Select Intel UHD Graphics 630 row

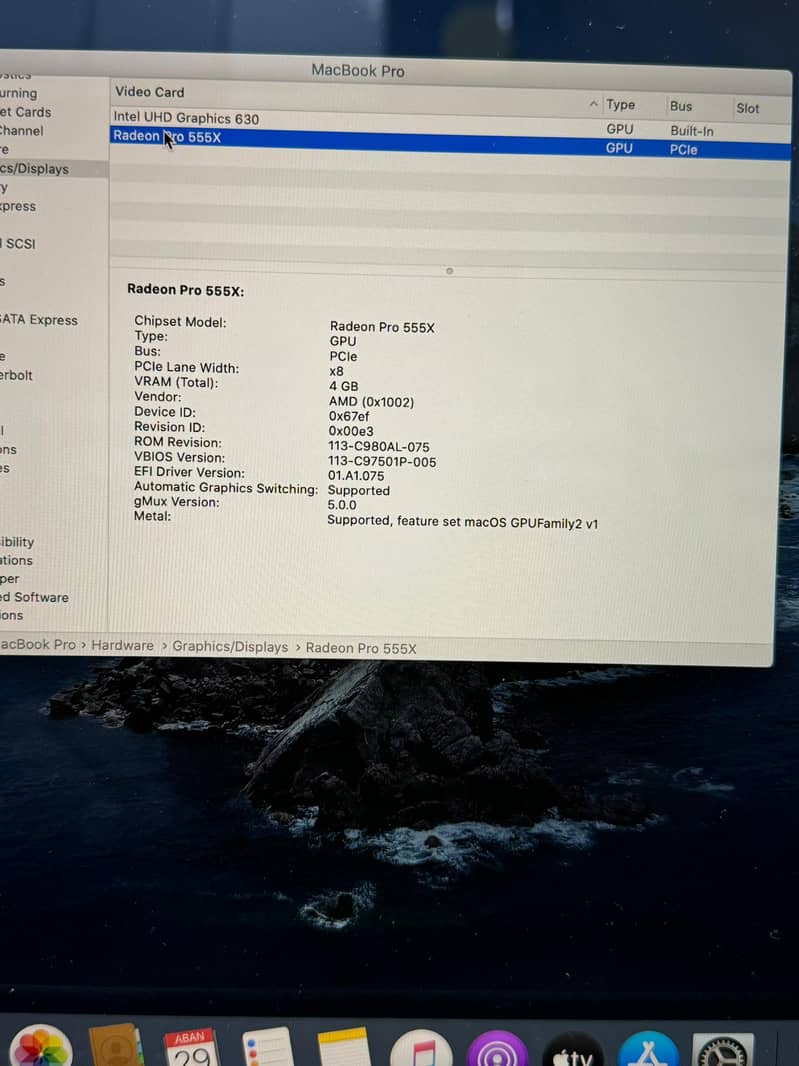coord(186,119)
